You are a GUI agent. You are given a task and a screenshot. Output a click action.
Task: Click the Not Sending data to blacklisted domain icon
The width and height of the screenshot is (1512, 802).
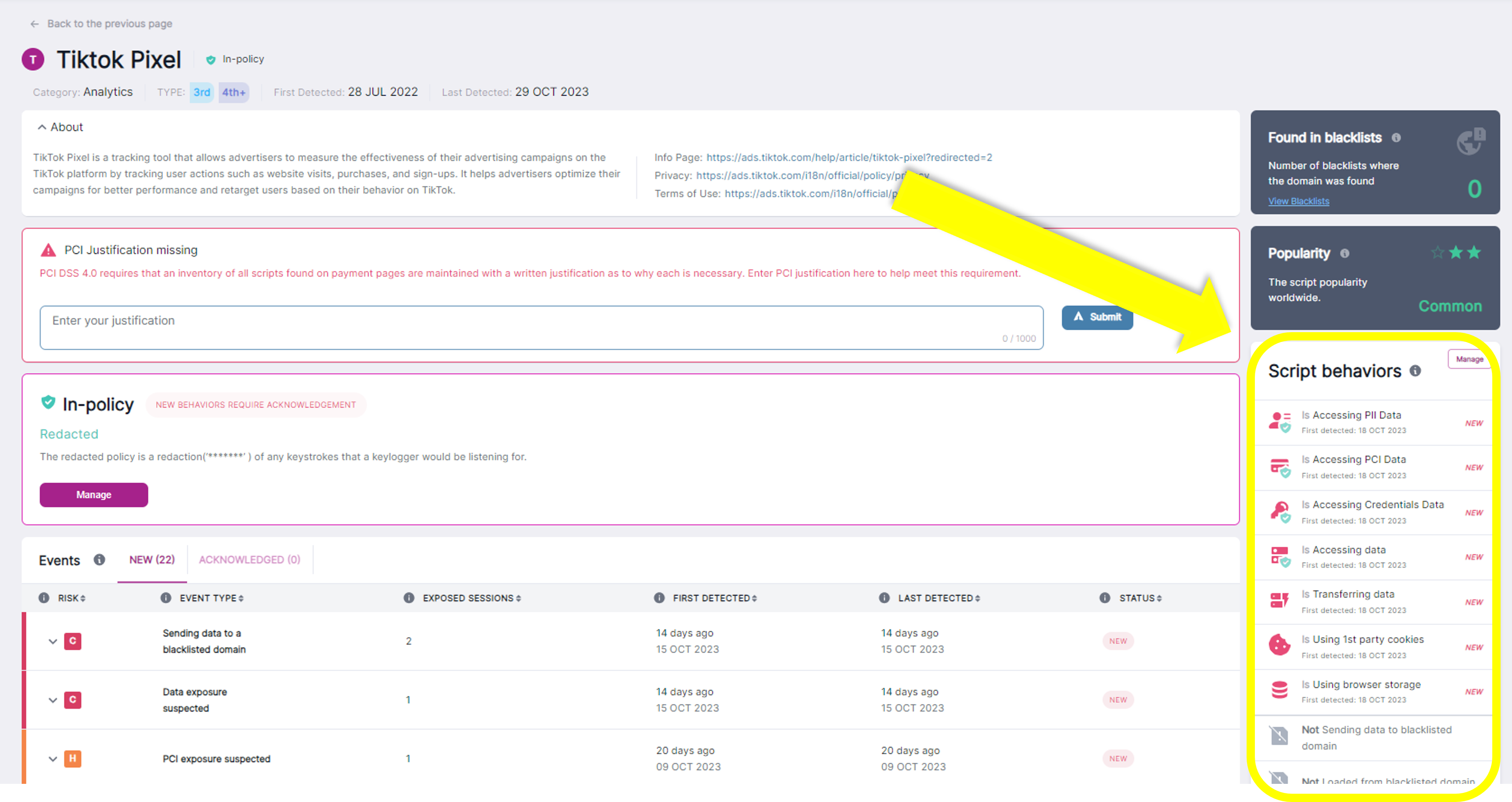[x=1280, y=736]
